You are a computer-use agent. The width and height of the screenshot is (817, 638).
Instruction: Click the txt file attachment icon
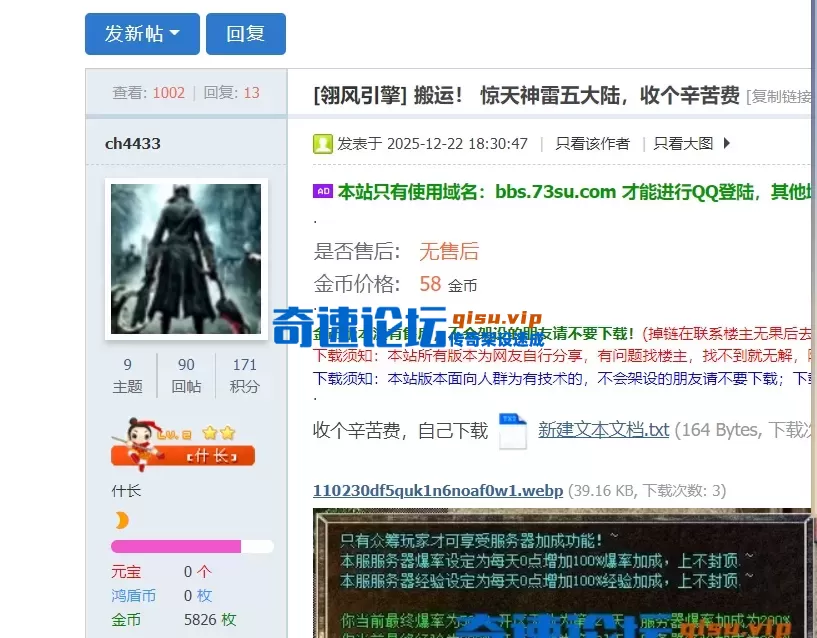pos(513,430)
